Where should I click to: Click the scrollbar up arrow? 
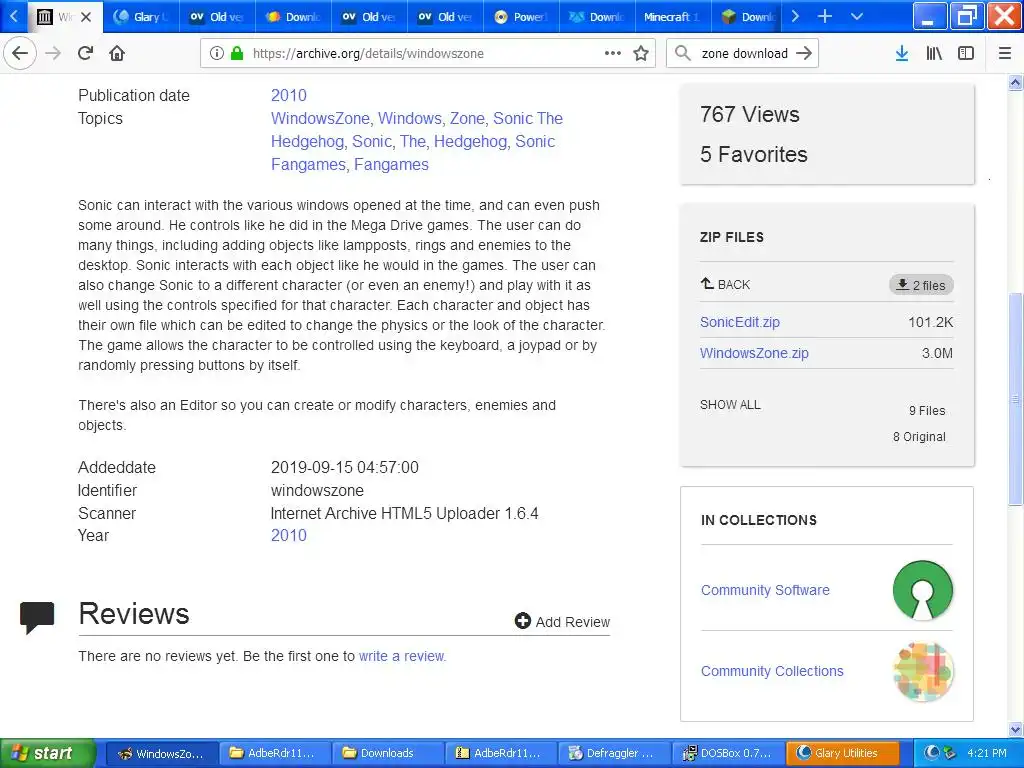pos(1015,82)
